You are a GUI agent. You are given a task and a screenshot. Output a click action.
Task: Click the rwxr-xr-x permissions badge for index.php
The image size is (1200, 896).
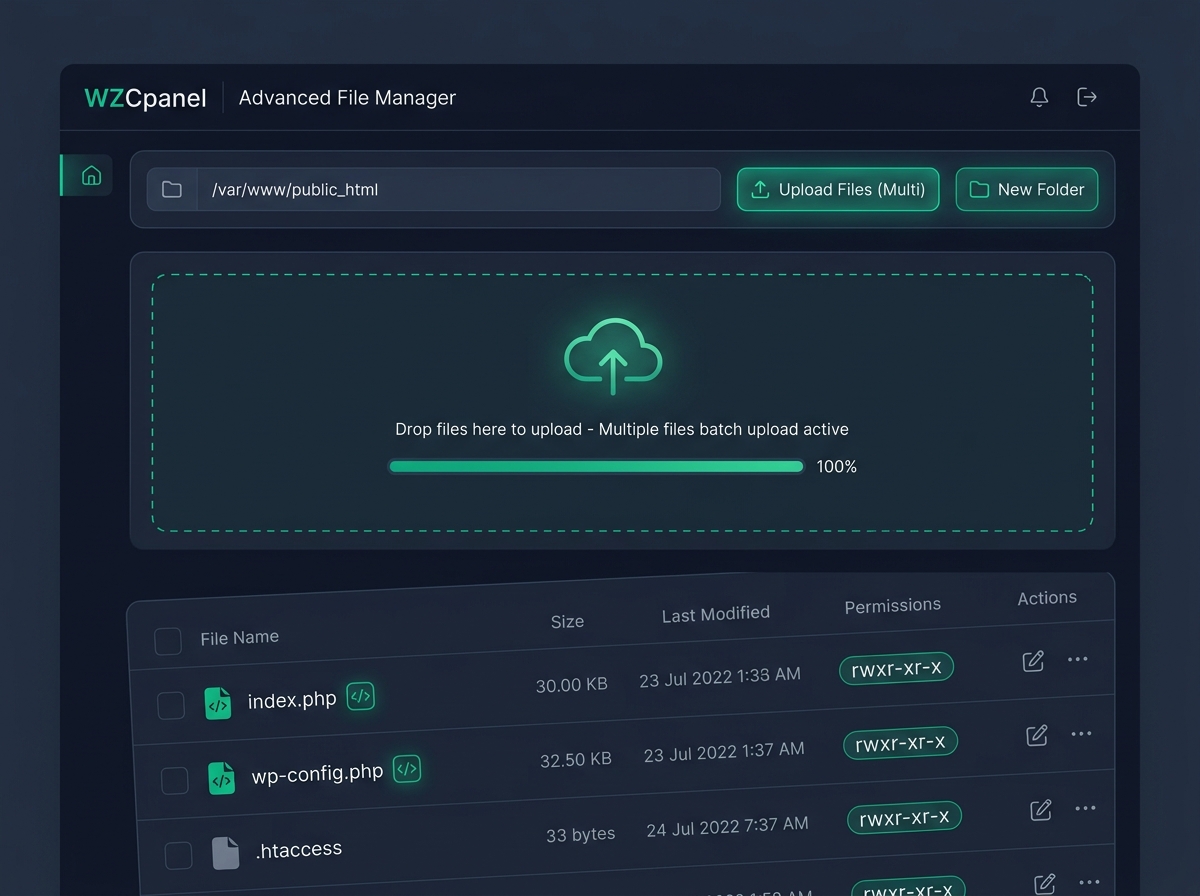click(x=896, y=669)
